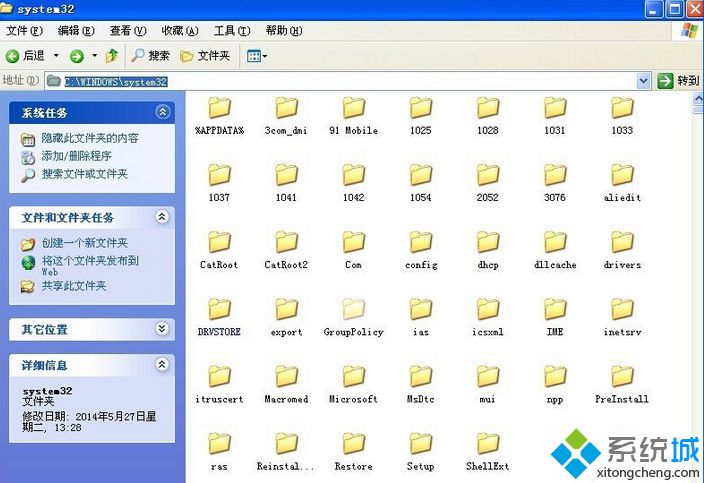704x483 pixels.
Task: Select the ShellExt folder icon
Action: click(488, 443)
